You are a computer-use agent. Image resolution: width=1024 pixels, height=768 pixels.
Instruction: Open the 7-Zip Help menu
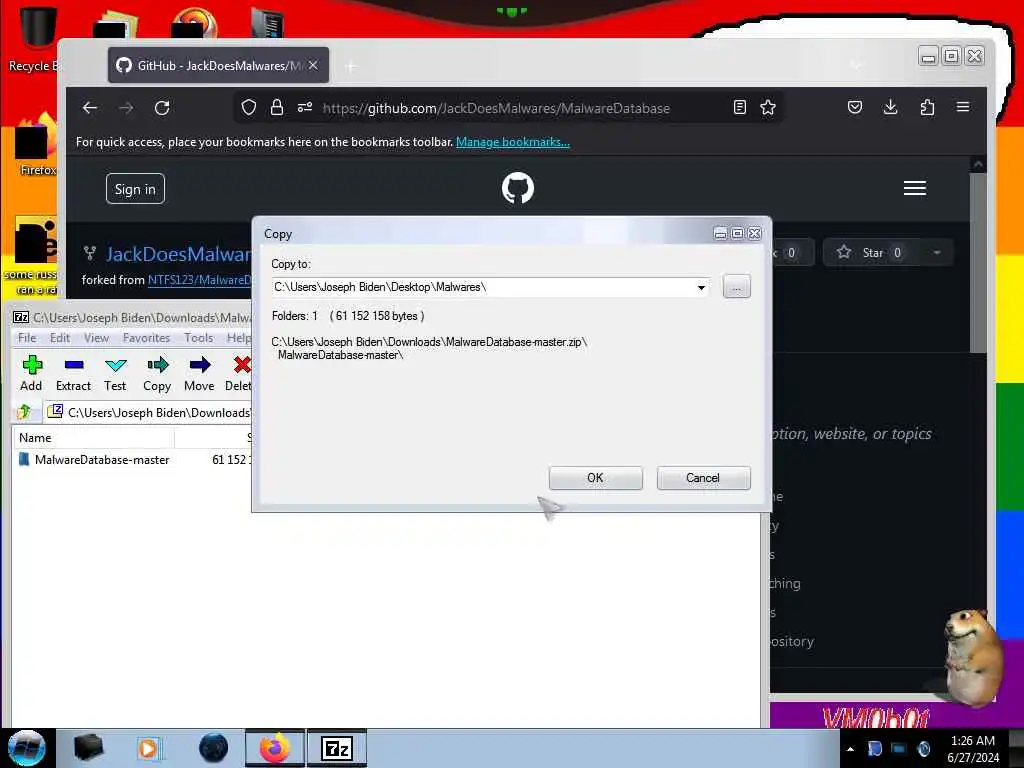(x=238, y=338)
